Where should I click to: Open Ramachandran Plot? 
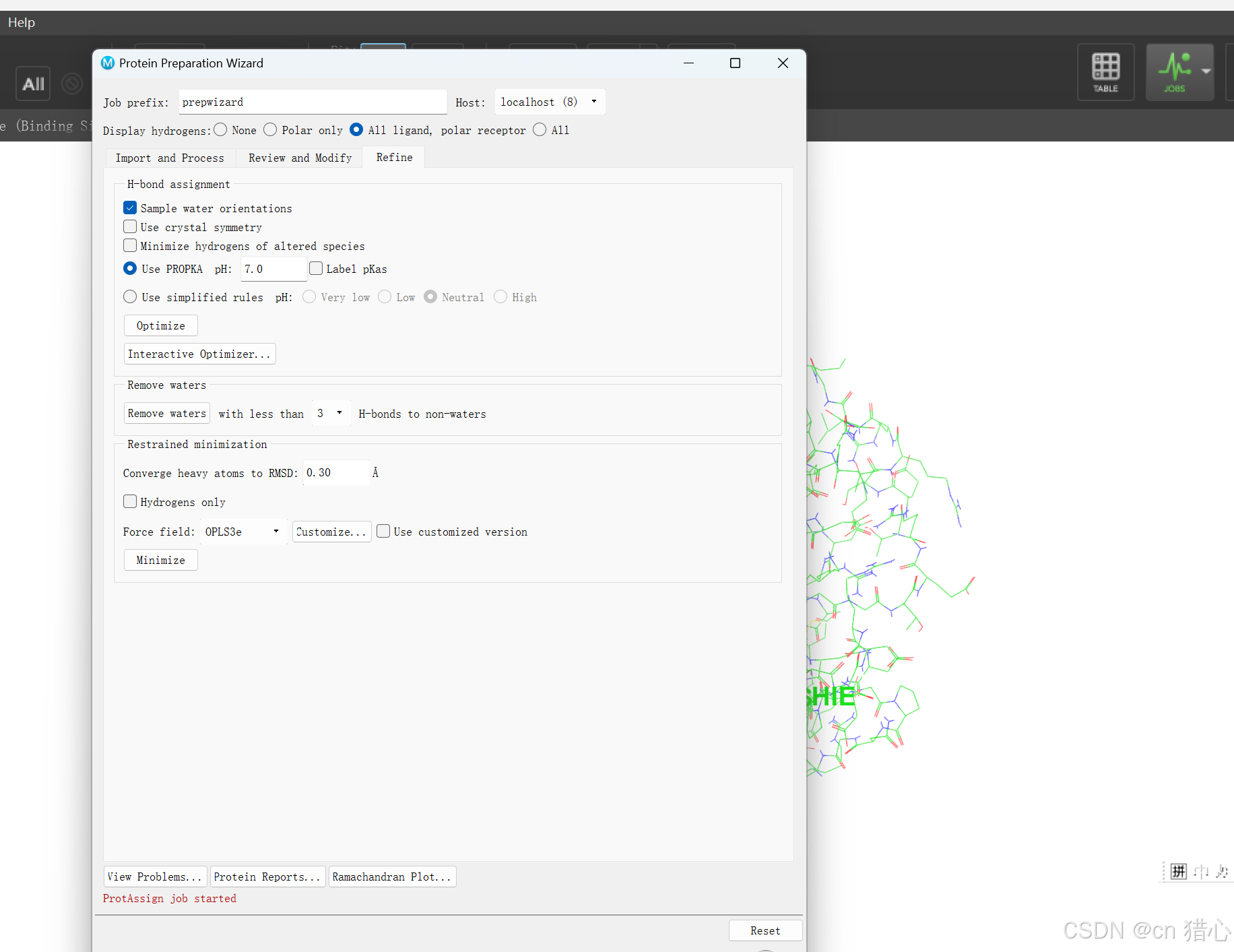tap(392, 877)
